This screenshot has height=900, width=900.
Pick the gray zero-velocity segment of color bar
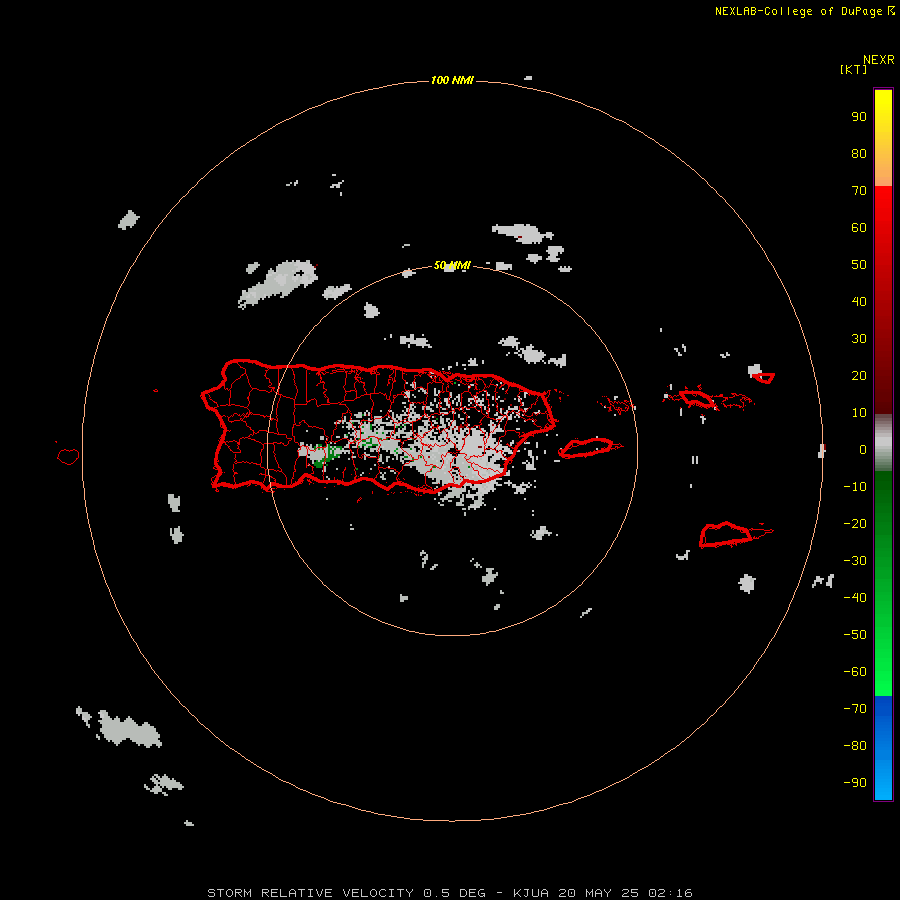(x=883, y=443)
